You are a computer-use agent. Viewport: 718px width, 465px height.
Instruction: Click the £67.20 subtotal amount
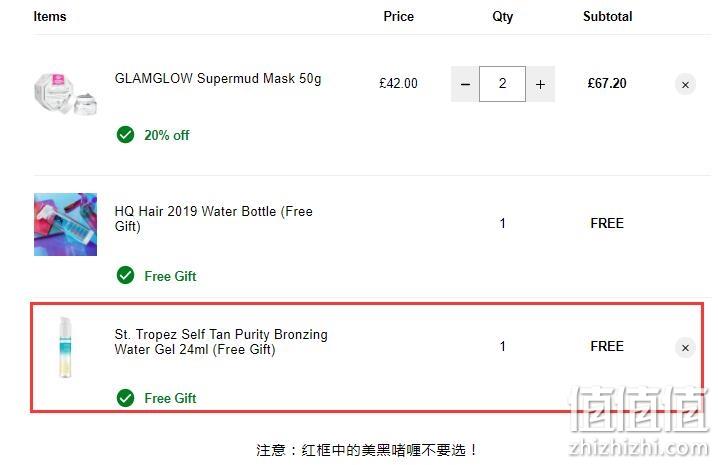coord(607,83)
